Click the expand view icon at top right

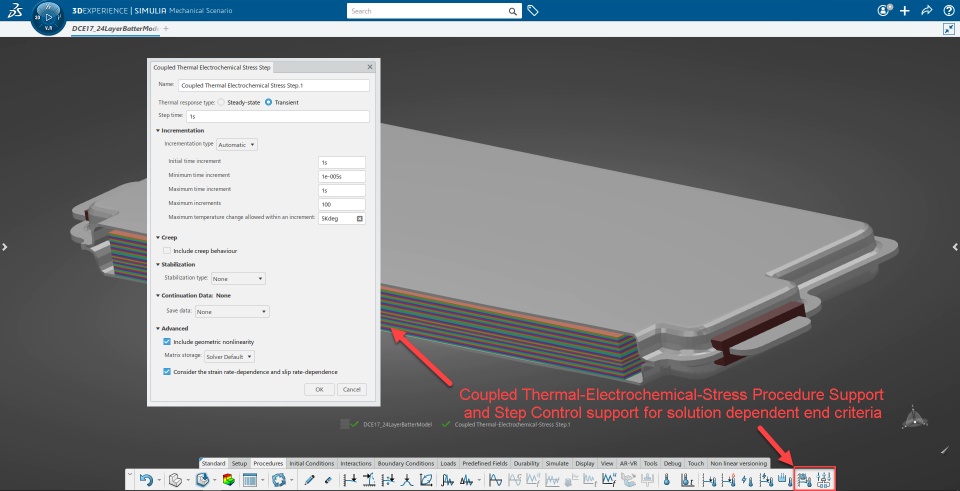pyautogui.click(x=949, y=29)
